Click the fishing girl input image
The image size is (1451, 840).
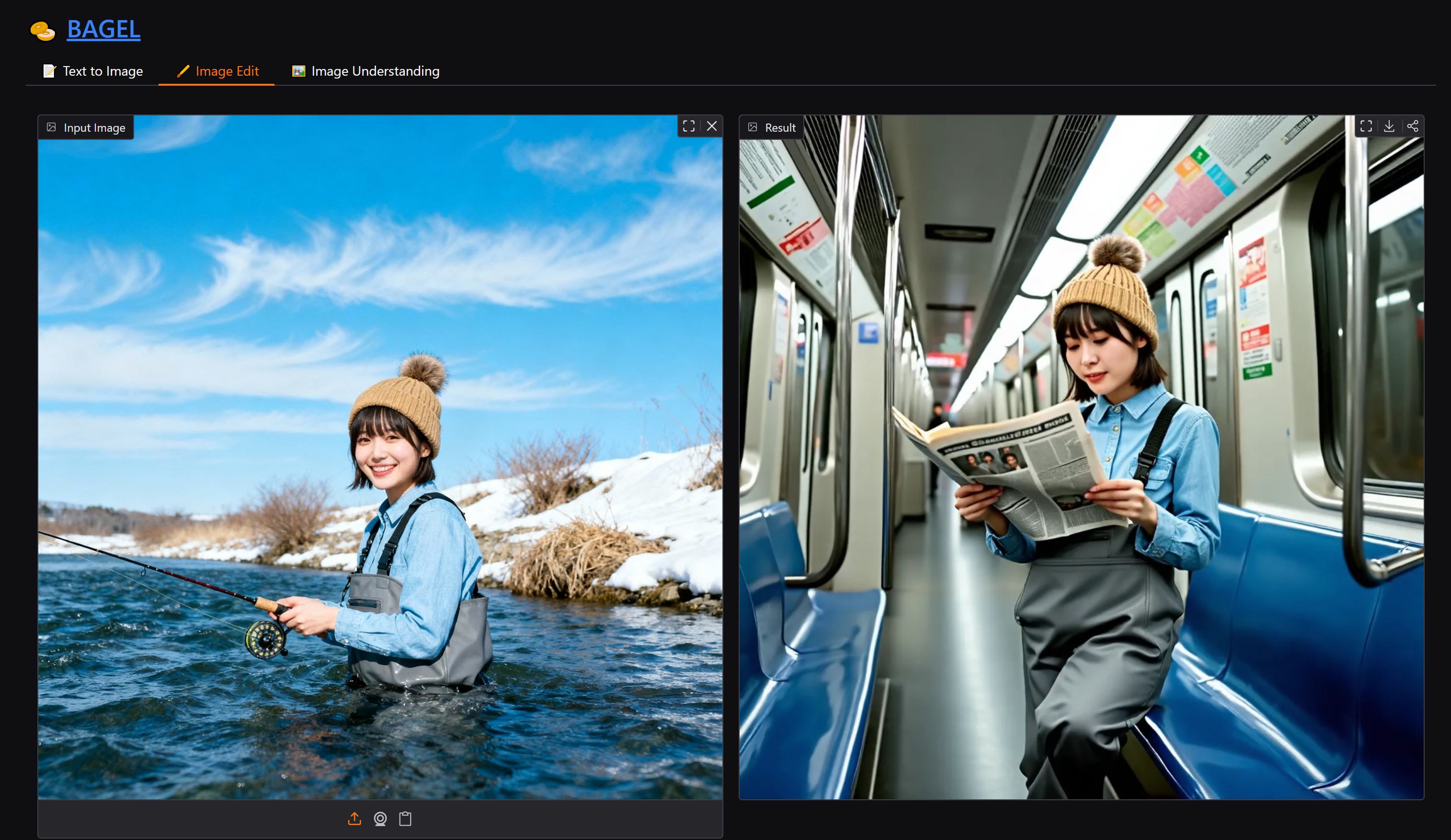pos(380,461)
